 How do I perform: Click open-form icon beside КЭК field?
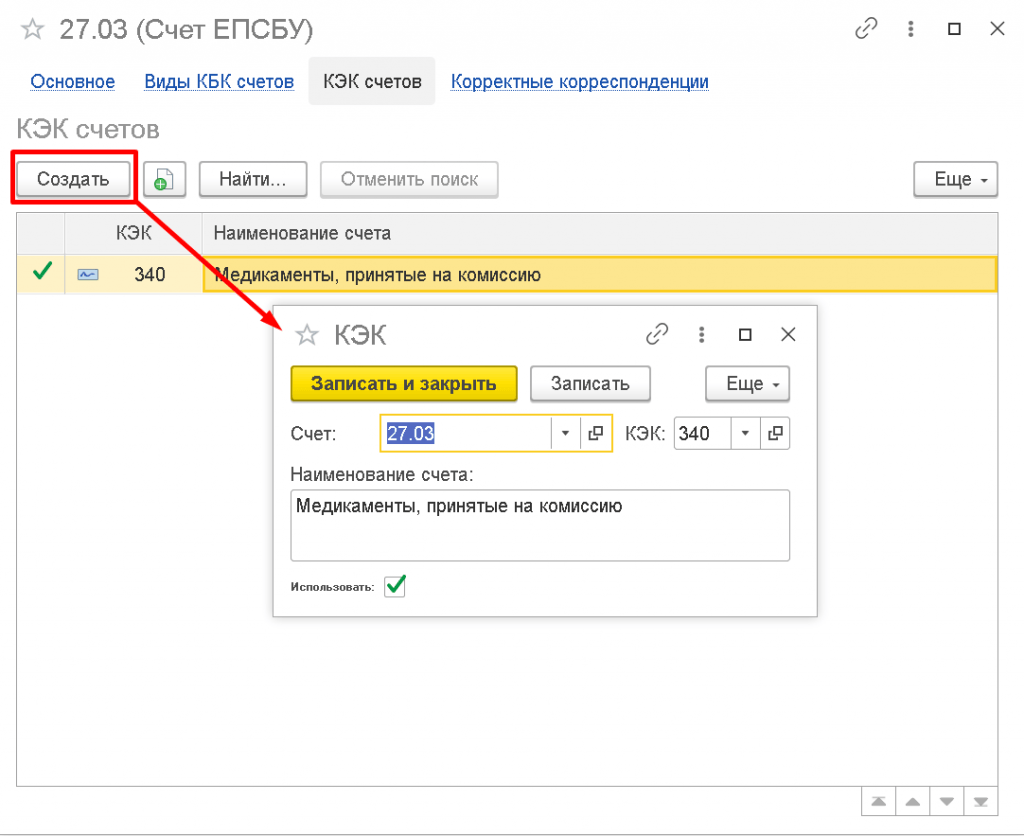[775, 433]
